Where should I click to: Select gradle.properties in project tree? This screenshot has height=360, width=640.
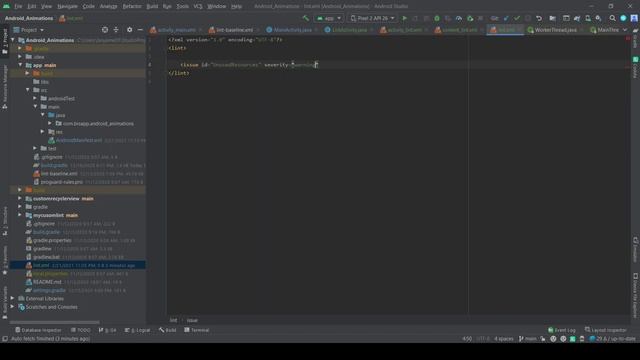(52, 240)
